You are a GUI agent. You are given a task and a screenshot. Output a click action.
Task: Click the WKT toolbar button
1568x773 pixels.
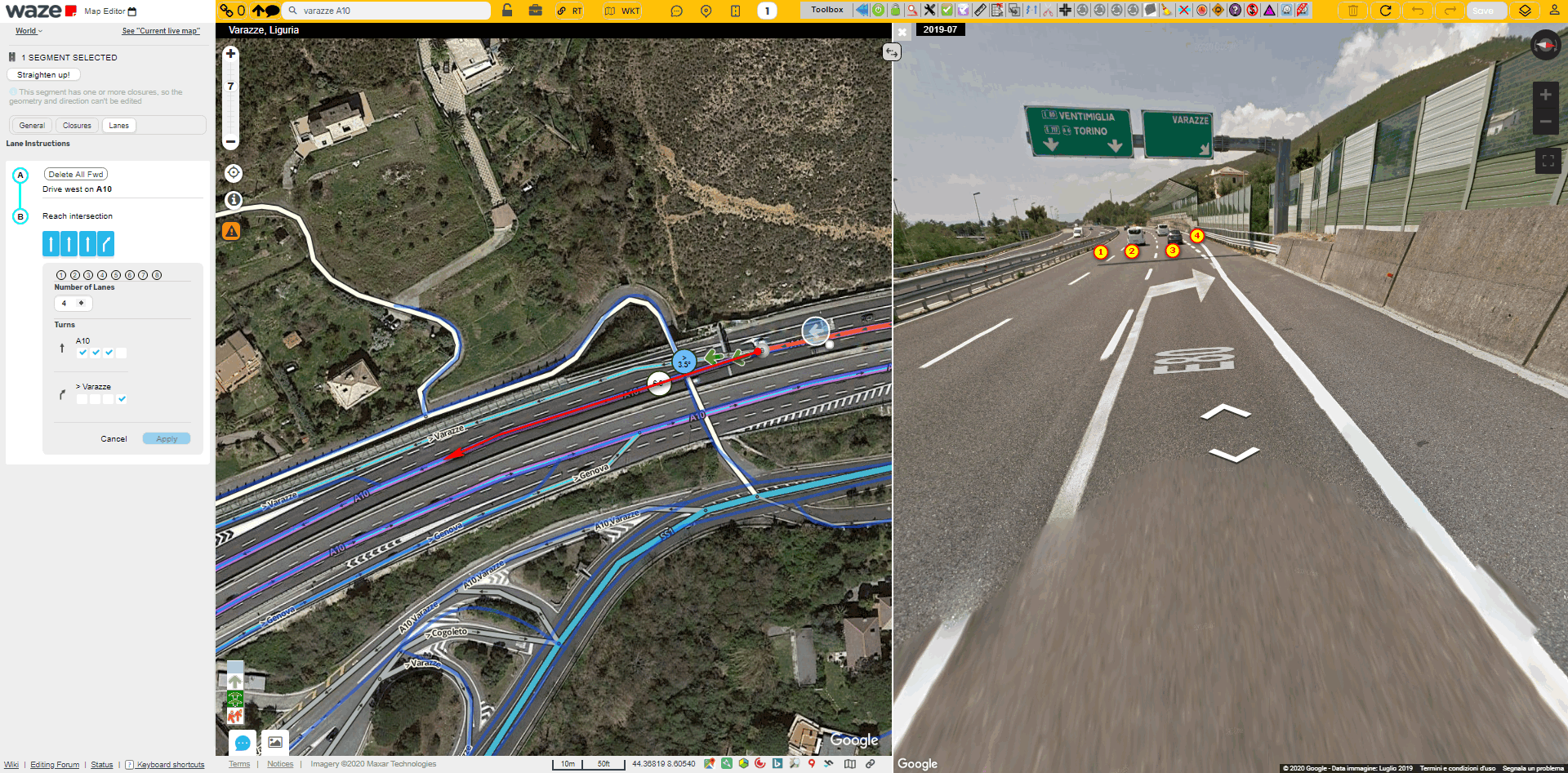(622, 11)
